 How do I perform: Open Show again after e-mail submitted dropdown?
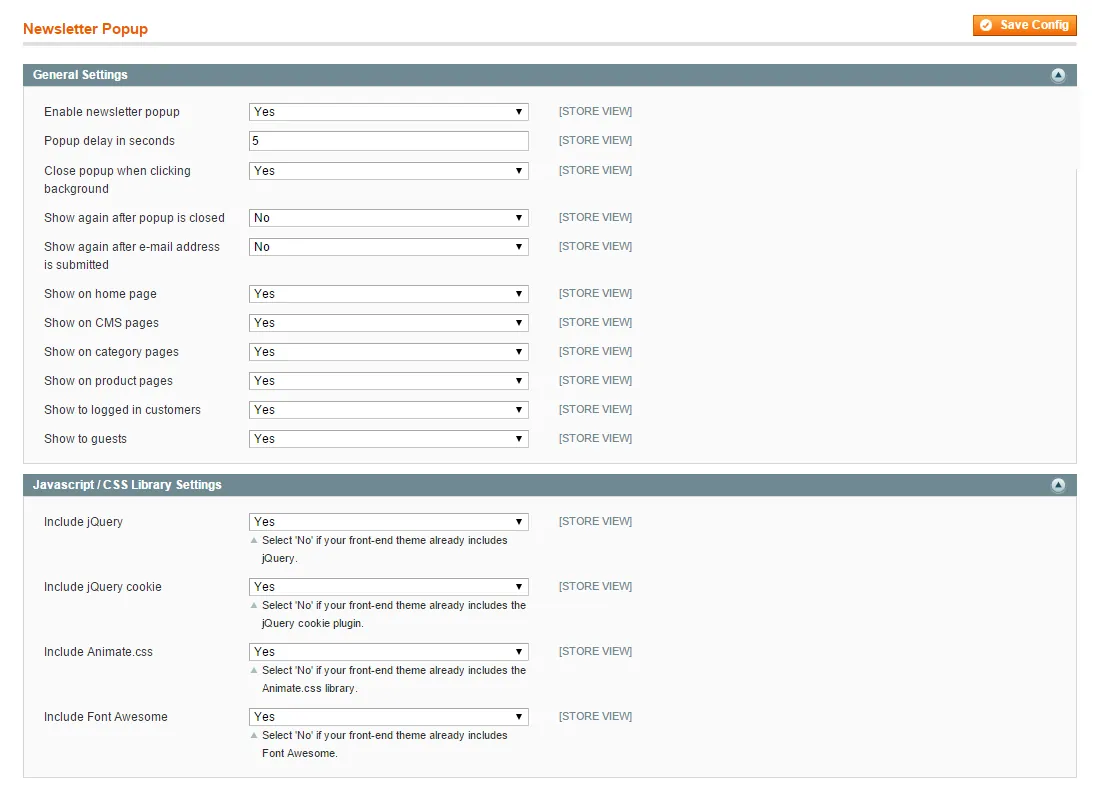[x=389, y=247]
